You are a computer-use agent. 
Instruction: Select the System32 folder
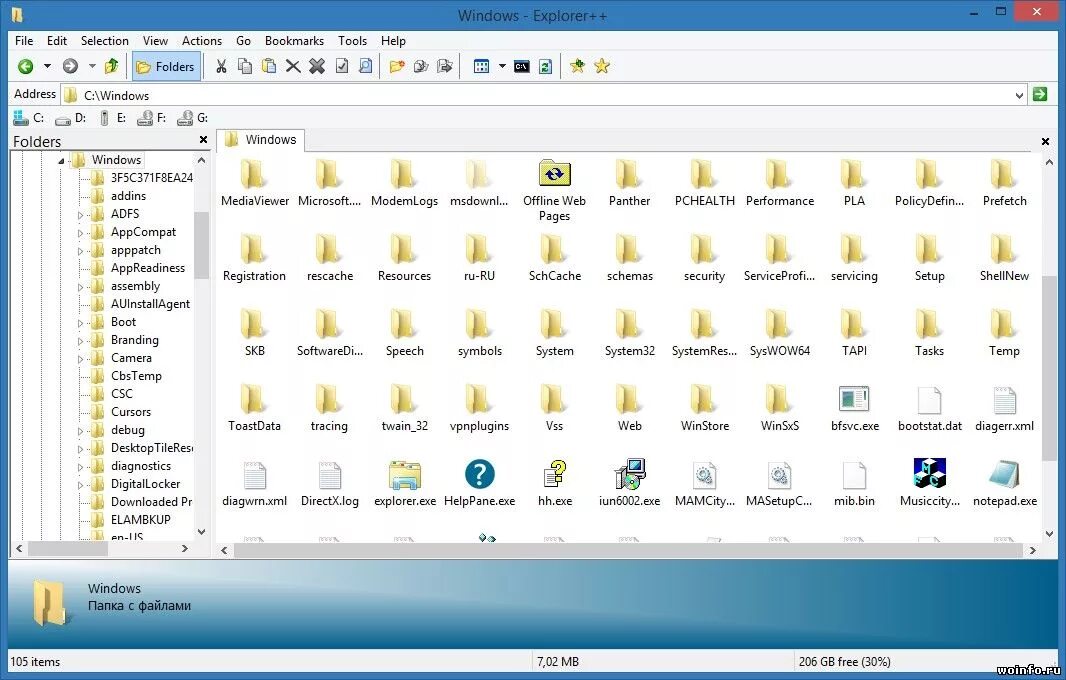pos(630,333)
